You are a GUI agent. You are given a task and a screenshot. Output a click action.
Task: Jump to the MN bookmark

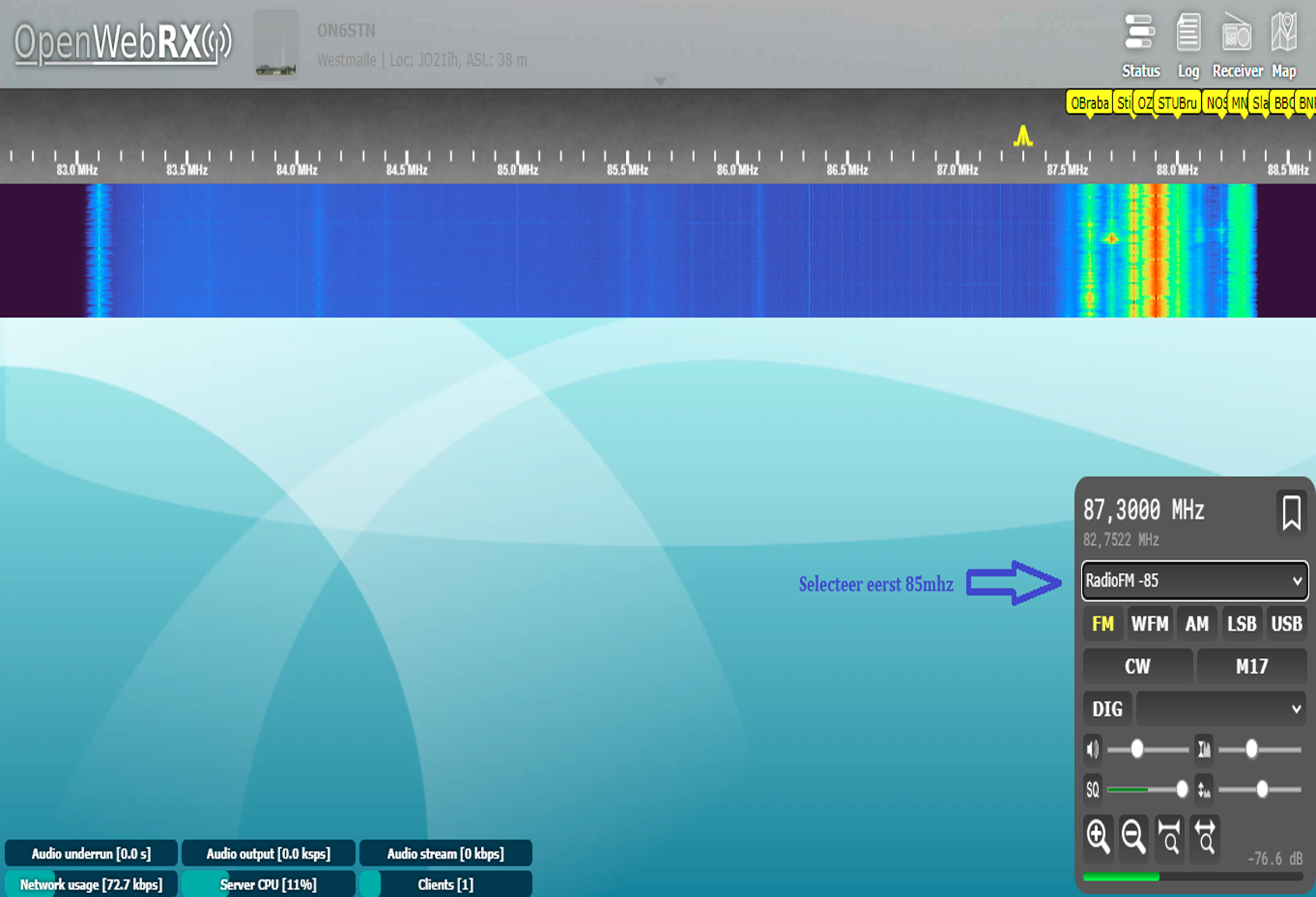tap(1239, 103)
